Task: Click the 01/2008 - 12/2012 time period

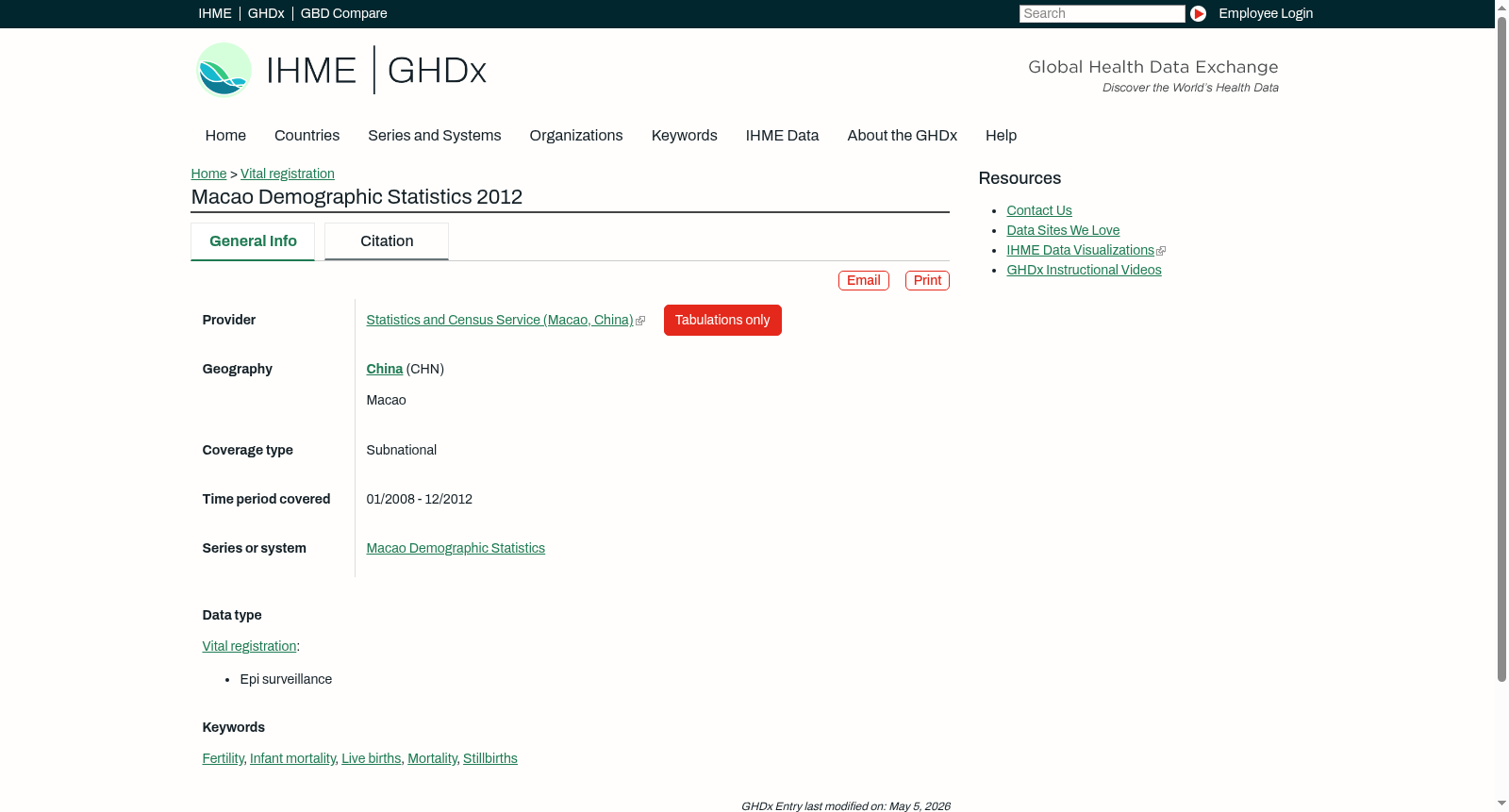Action: 419,500
